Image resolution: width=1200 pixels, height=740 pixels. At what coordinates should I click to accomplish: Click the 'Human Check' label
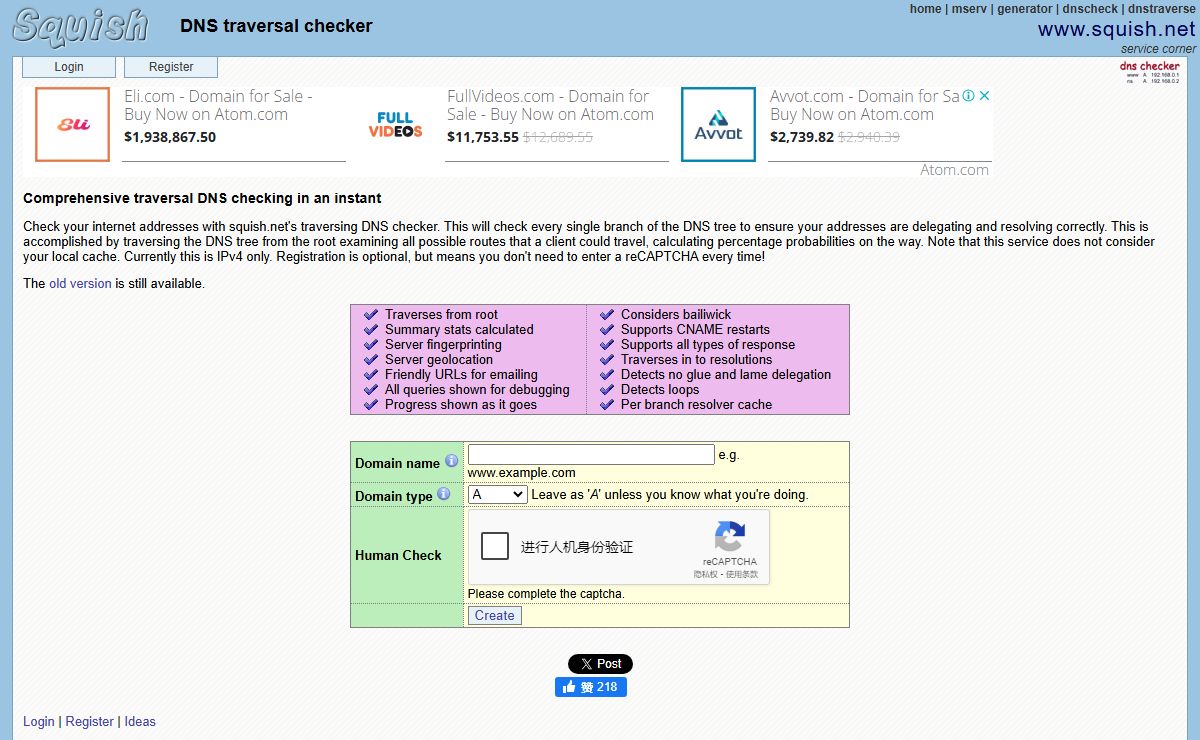(398, 555)
